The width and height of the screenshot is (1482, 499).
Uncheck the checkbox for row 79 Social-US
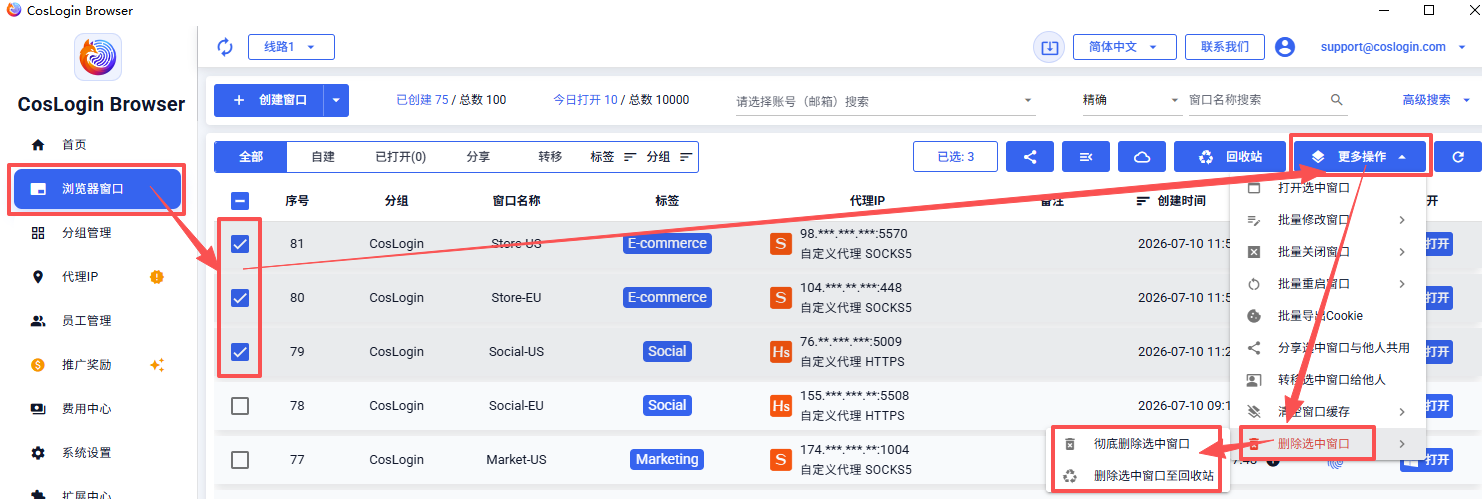click(240, 352)
